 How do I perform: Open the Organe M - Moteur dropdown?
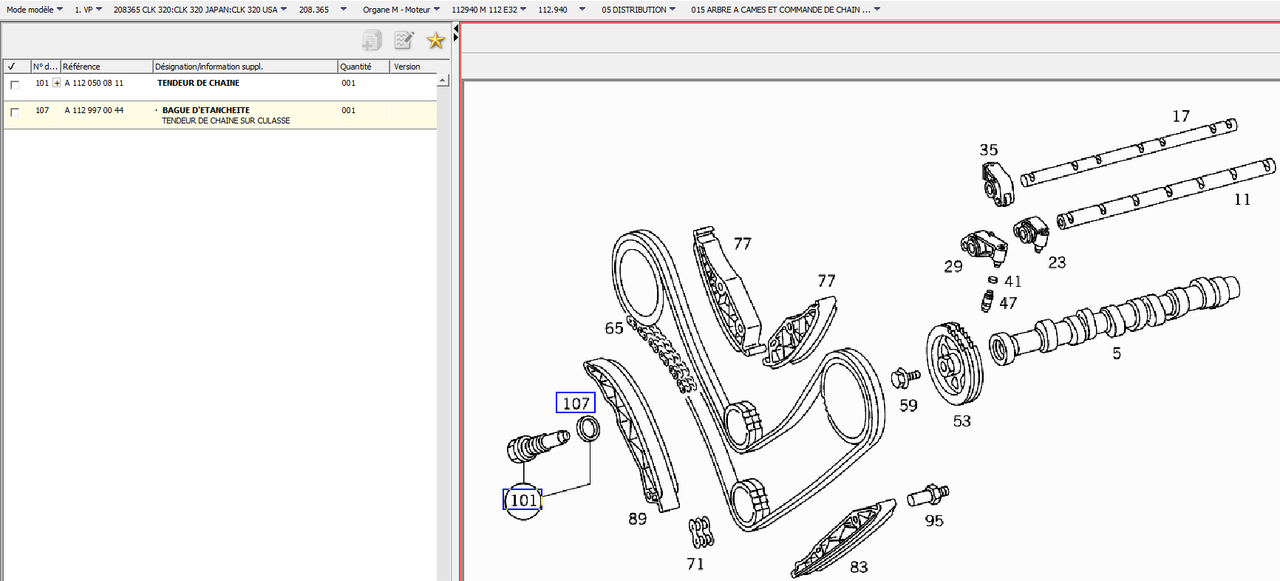point(402,9)
